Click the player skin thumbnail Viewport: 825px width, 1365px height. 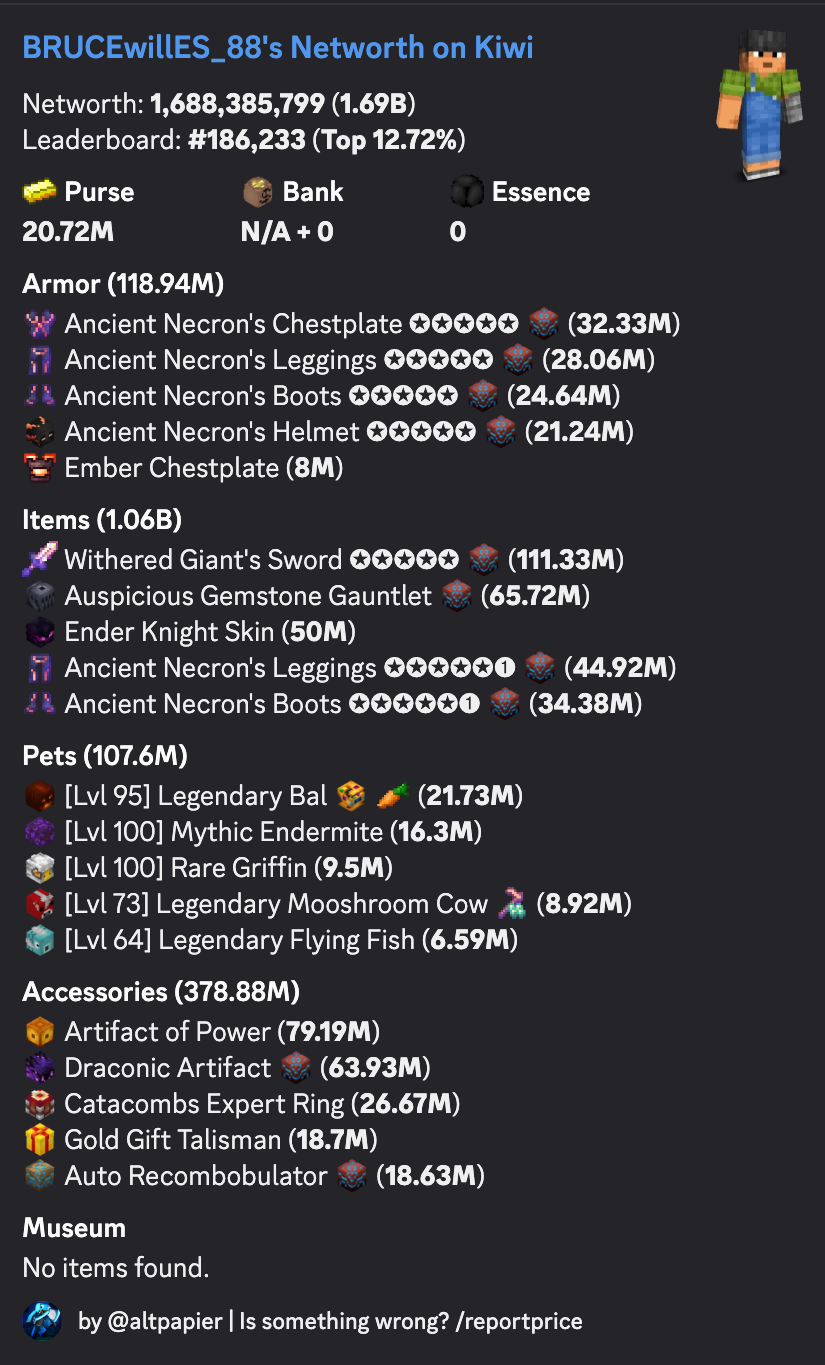tap(761, 105)
